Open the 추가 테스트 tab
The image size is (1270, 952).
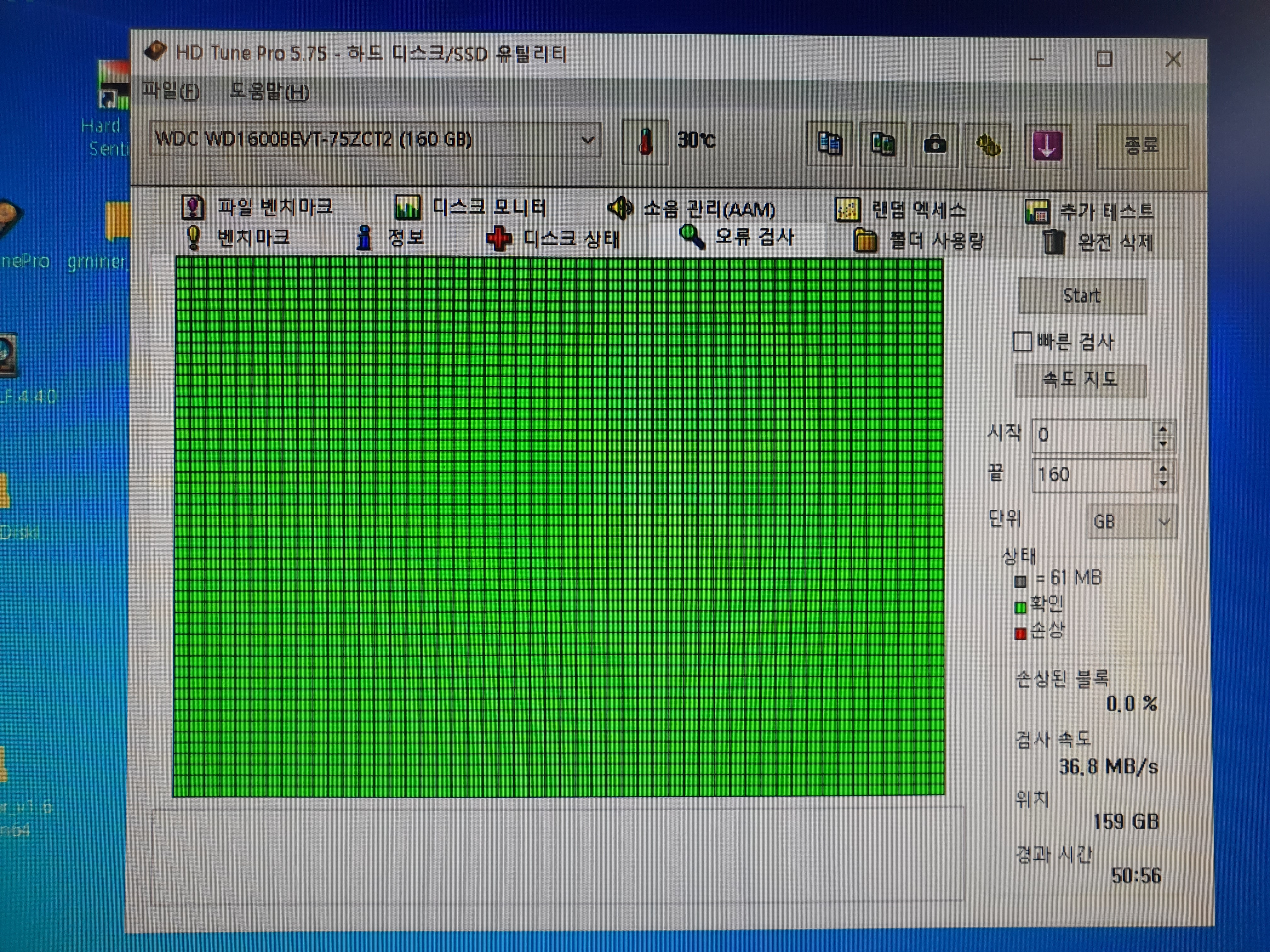coord(1089,212)
